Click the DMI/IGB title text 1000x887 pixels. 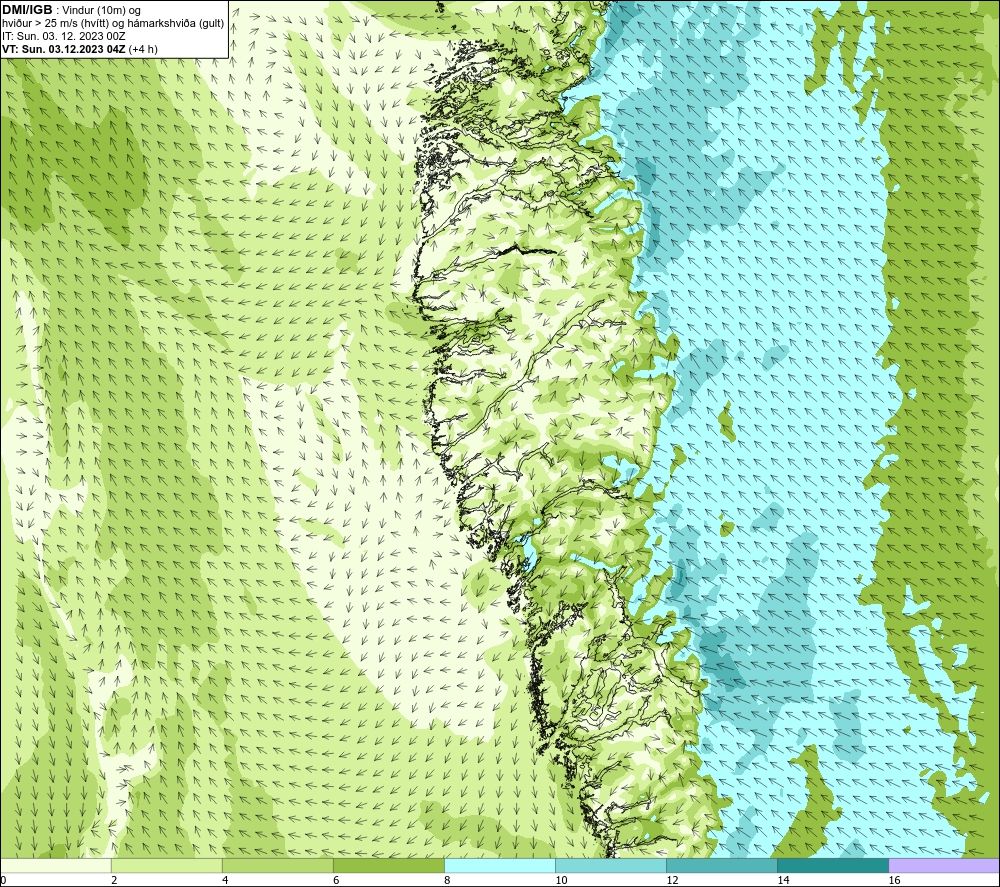tap(27, 10)
